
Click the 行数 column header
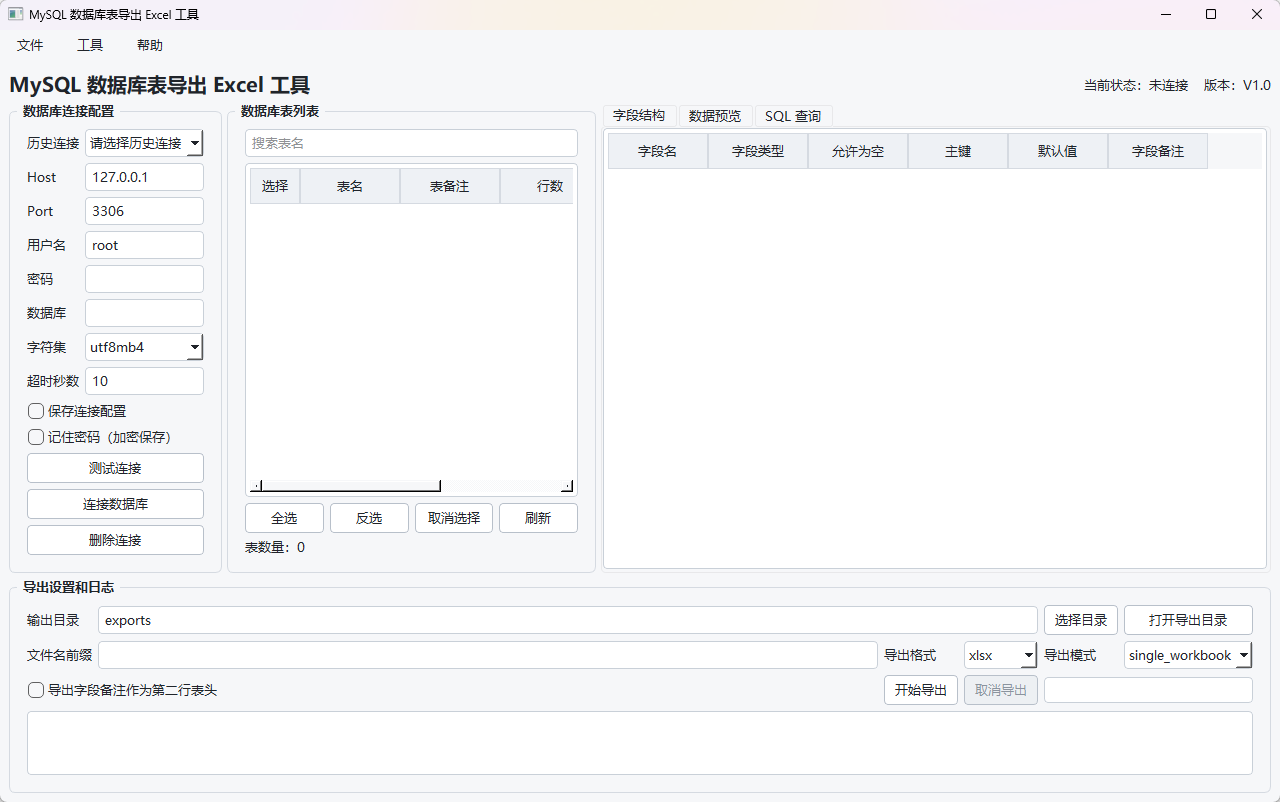pyautogui.click(x=537, y=186)
